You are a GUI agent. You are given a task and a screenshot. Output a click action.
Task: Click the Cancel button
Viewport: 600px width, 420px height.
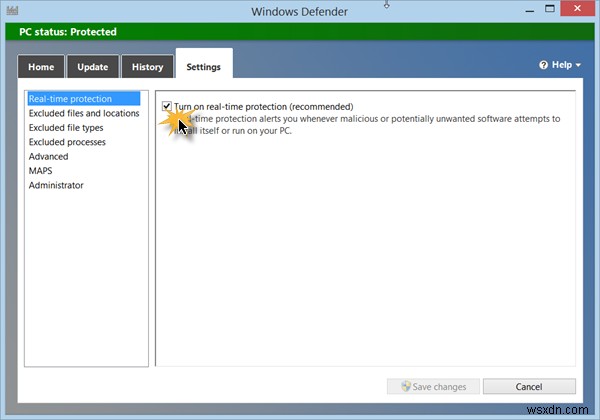529,386
